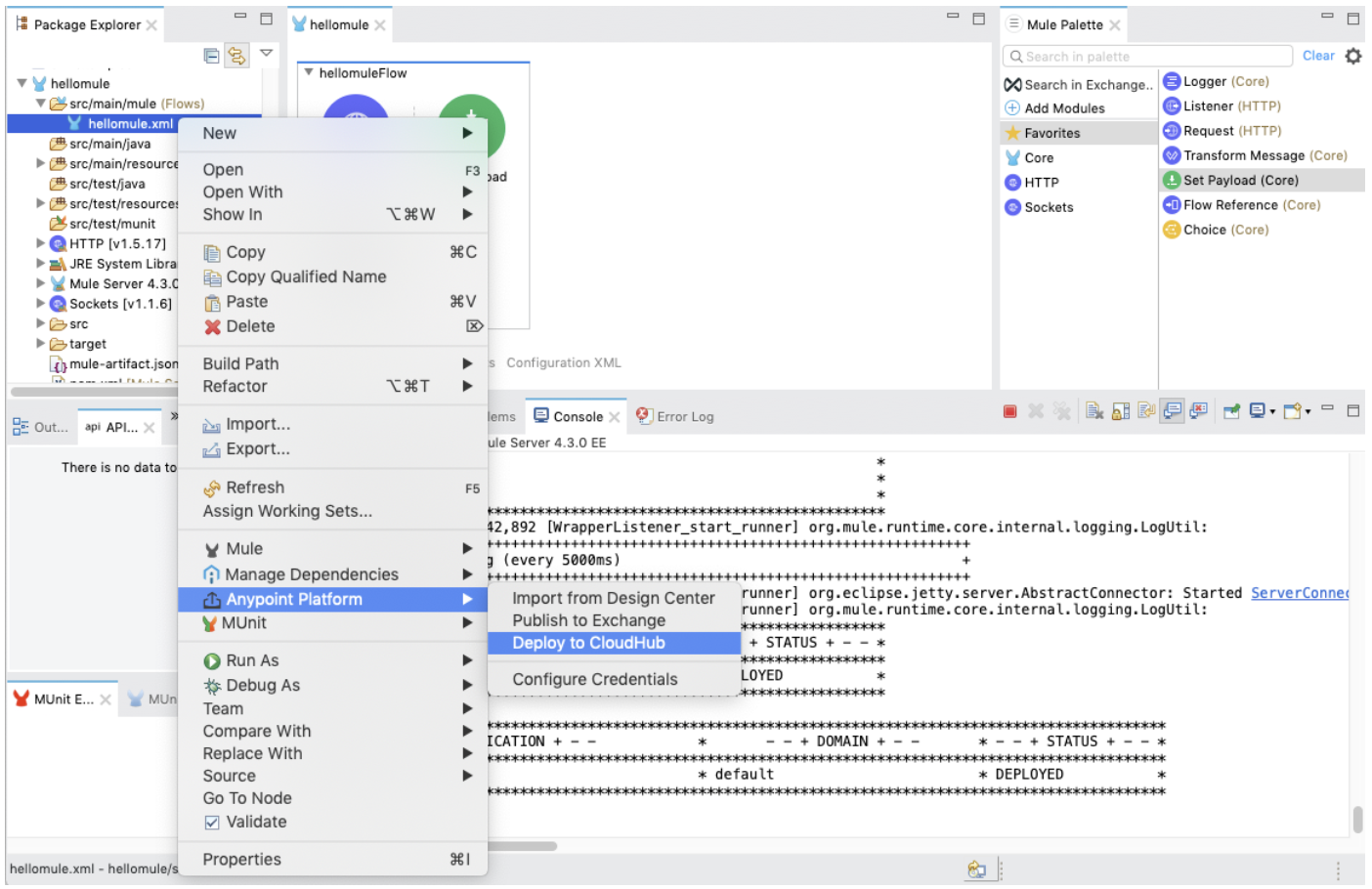This screenshot has width=1372, height=889.
Task: Toggle the Scroll Lock console icon
Action: point(1120,411)
